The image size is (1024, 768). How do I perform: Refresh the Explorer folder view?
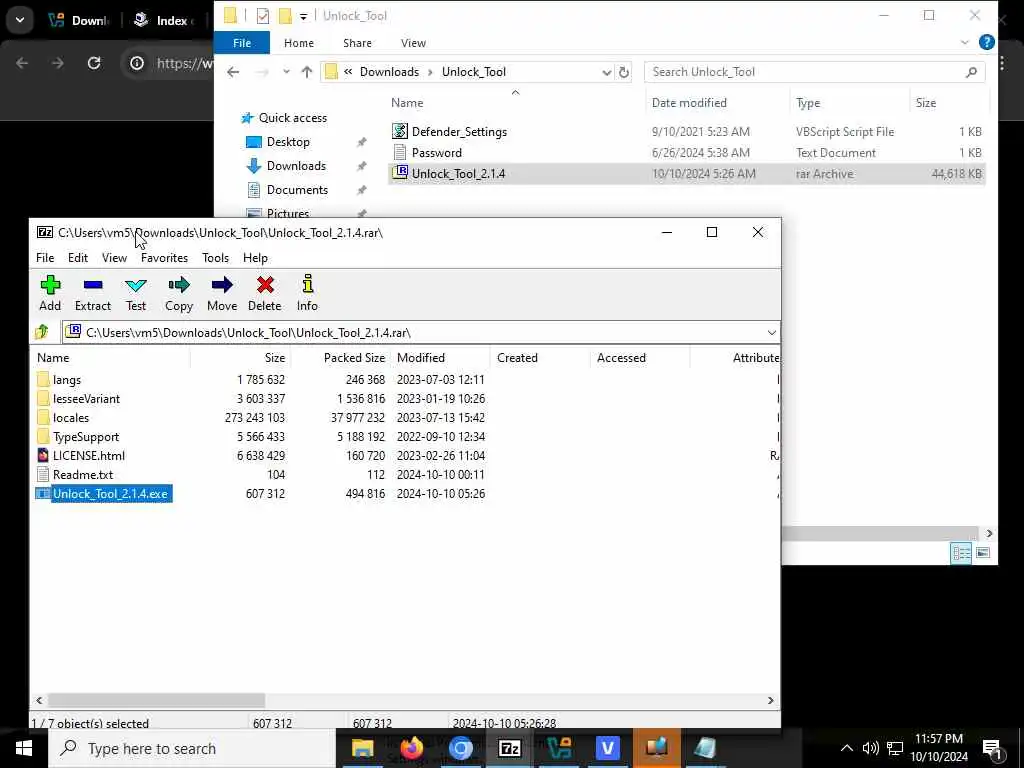pyautogui.click(x=624, y=72)
